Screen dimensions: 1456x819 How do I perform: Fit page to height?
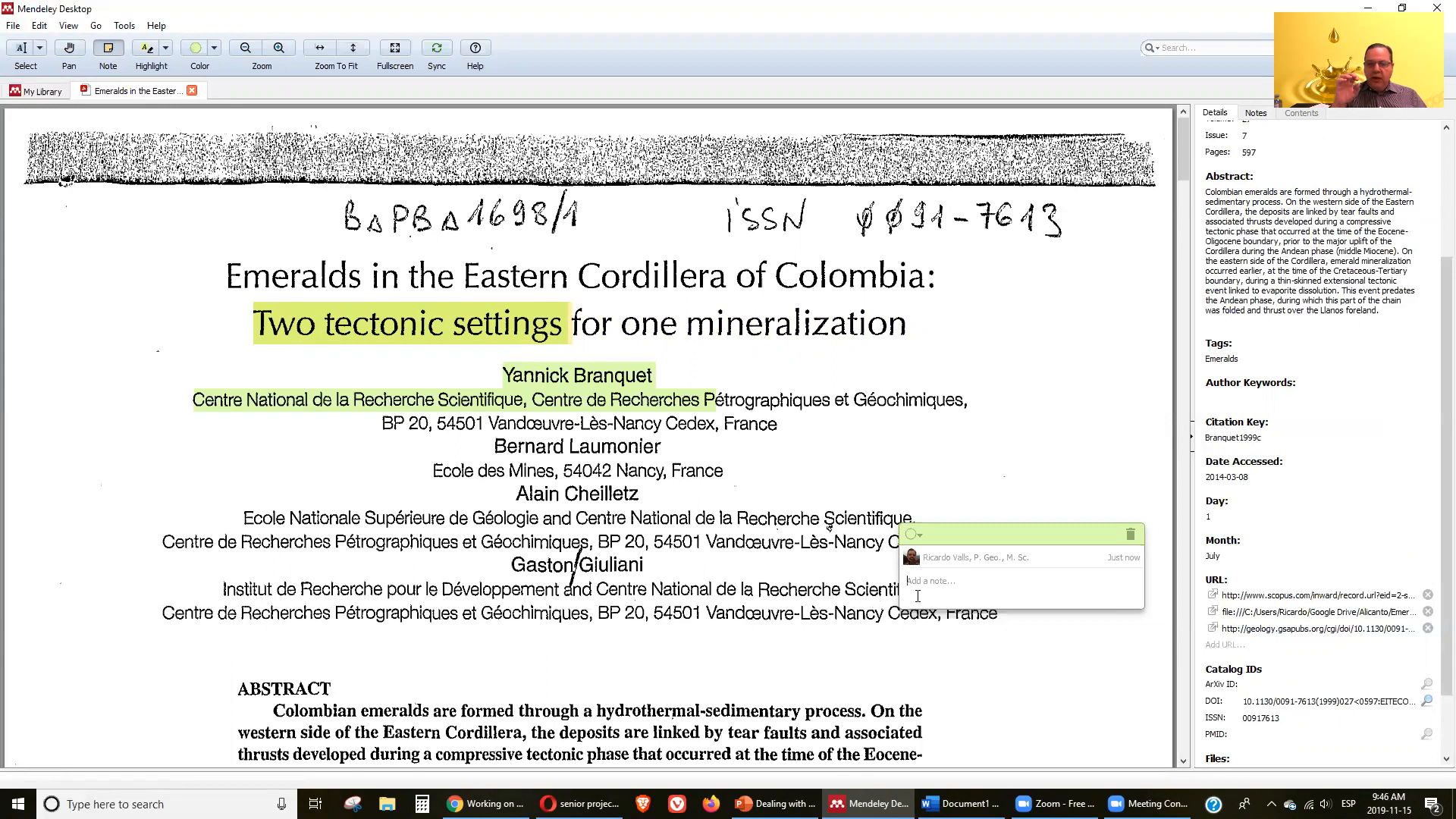pos(353,48)
